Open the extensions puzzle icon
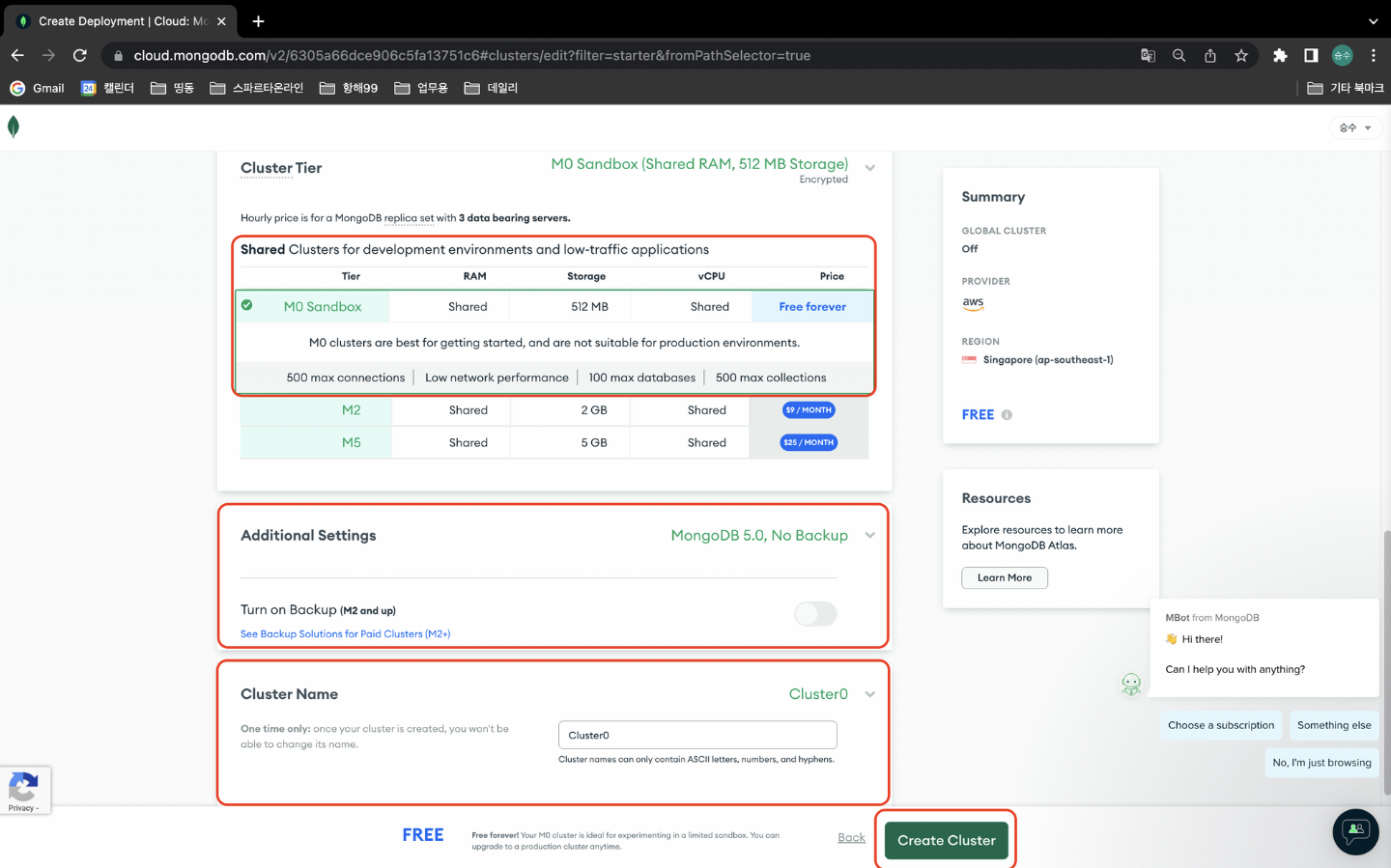 (1280, 55)
